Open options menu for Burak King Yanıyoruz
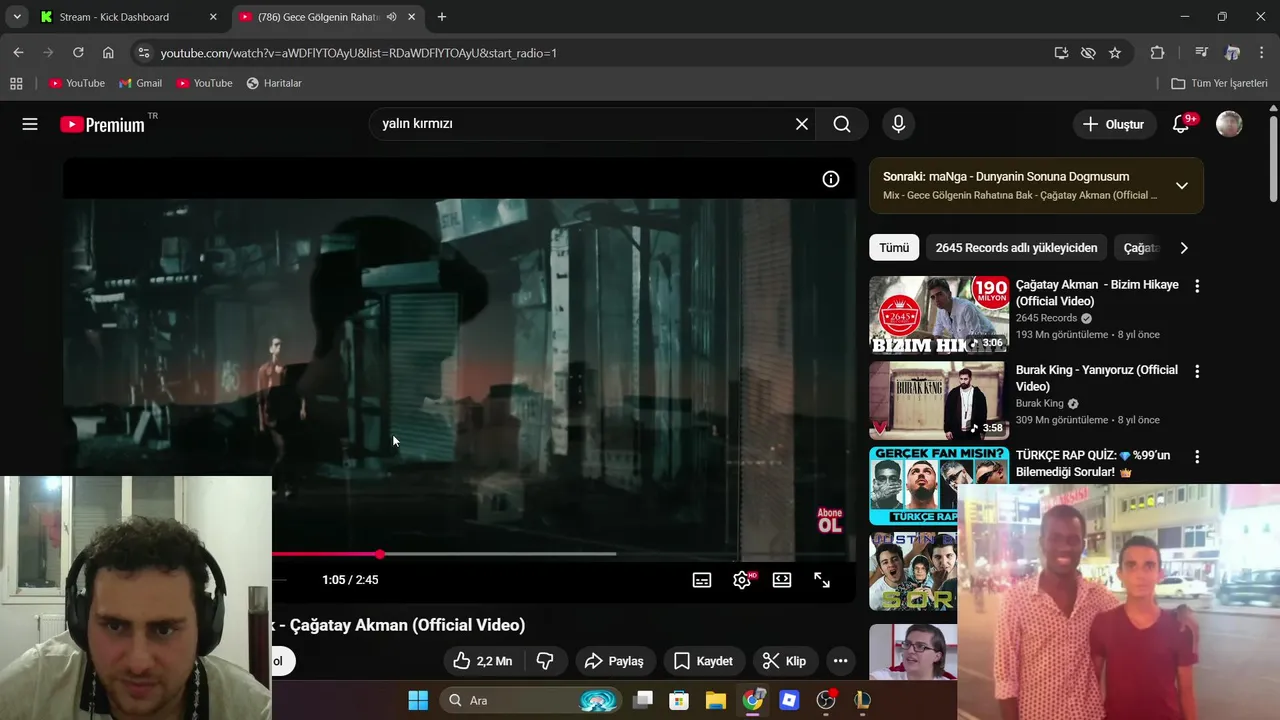 1197,371
